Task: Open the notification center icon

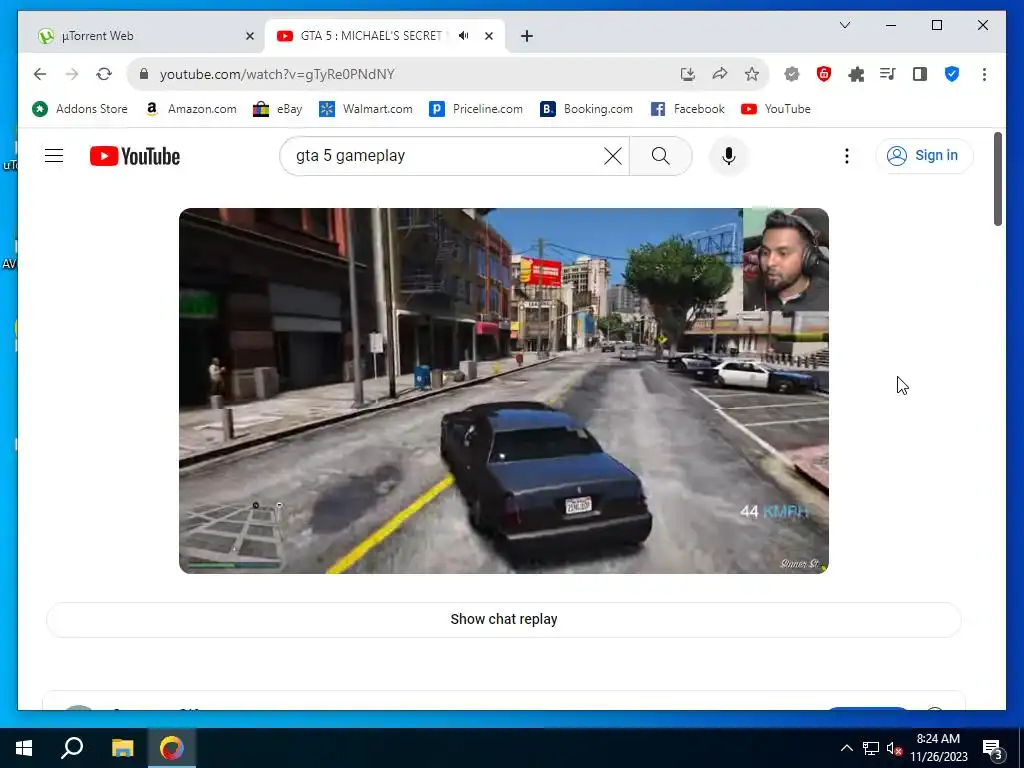Action: click(992, 750)
